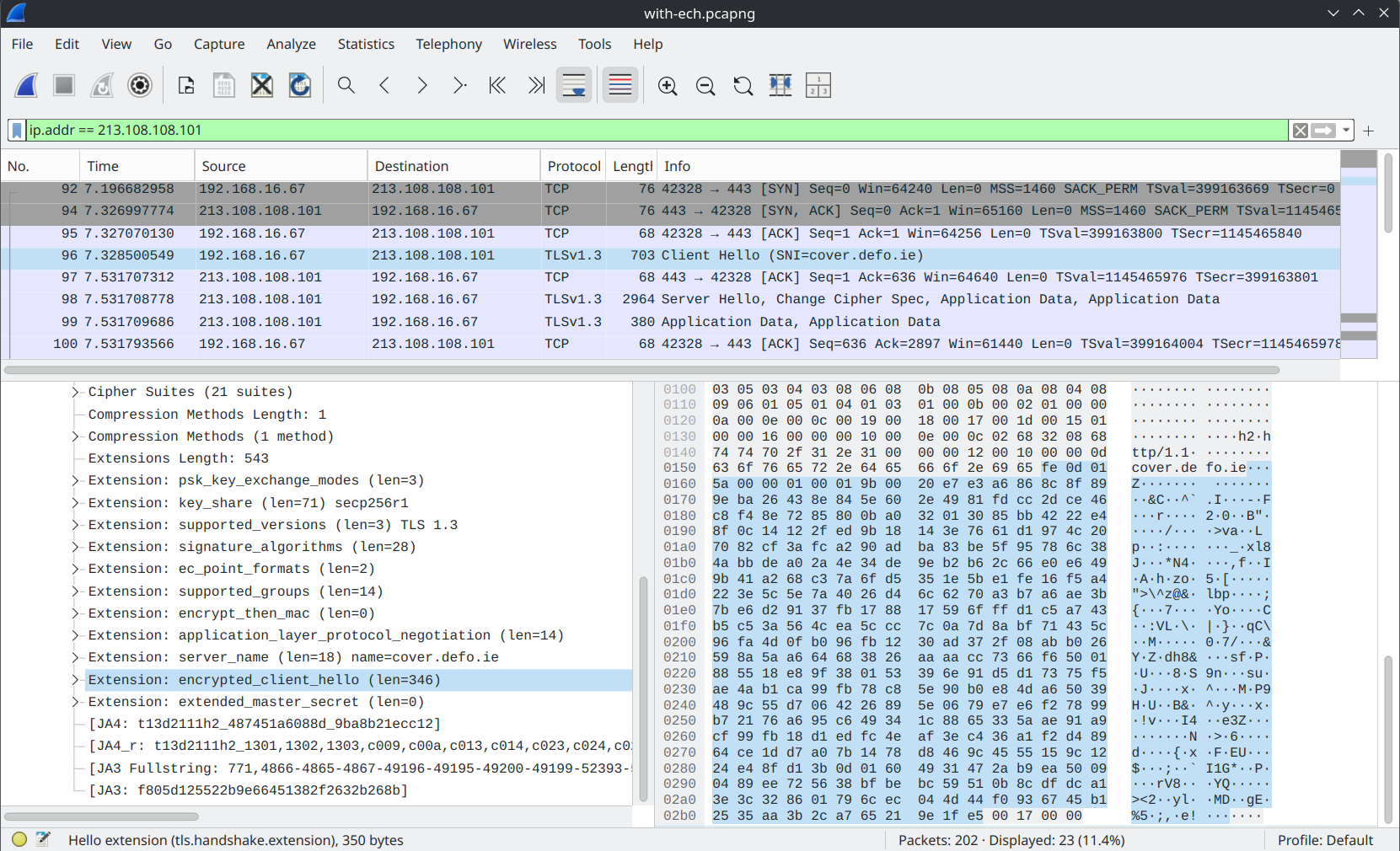Open the Find Packet search tool
This screenshot has height=851, width=1400.
click(x=346, y=85)
